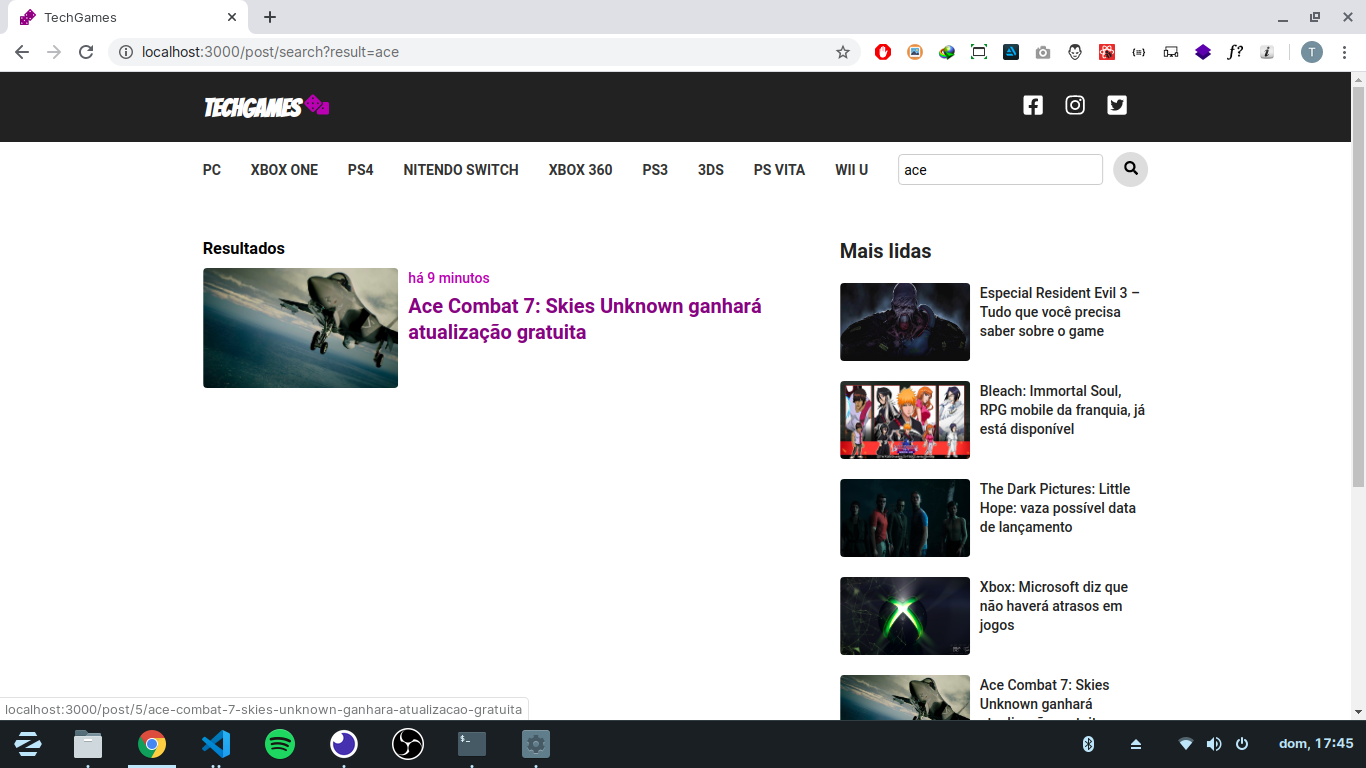Open the terminal from the taskbar
Viewport: 1366px width, 768px height.
(472, 744)
